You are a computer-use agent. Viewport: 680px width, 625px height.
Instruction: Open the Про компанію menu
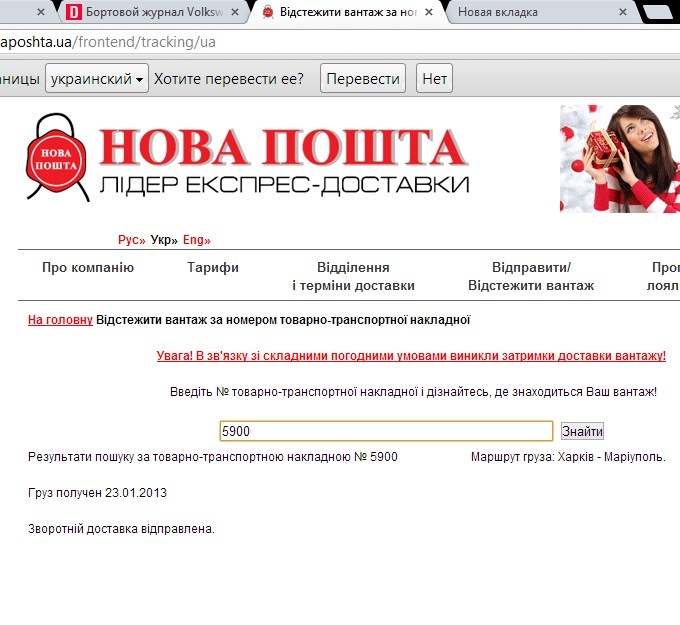(x=88, y=267)
